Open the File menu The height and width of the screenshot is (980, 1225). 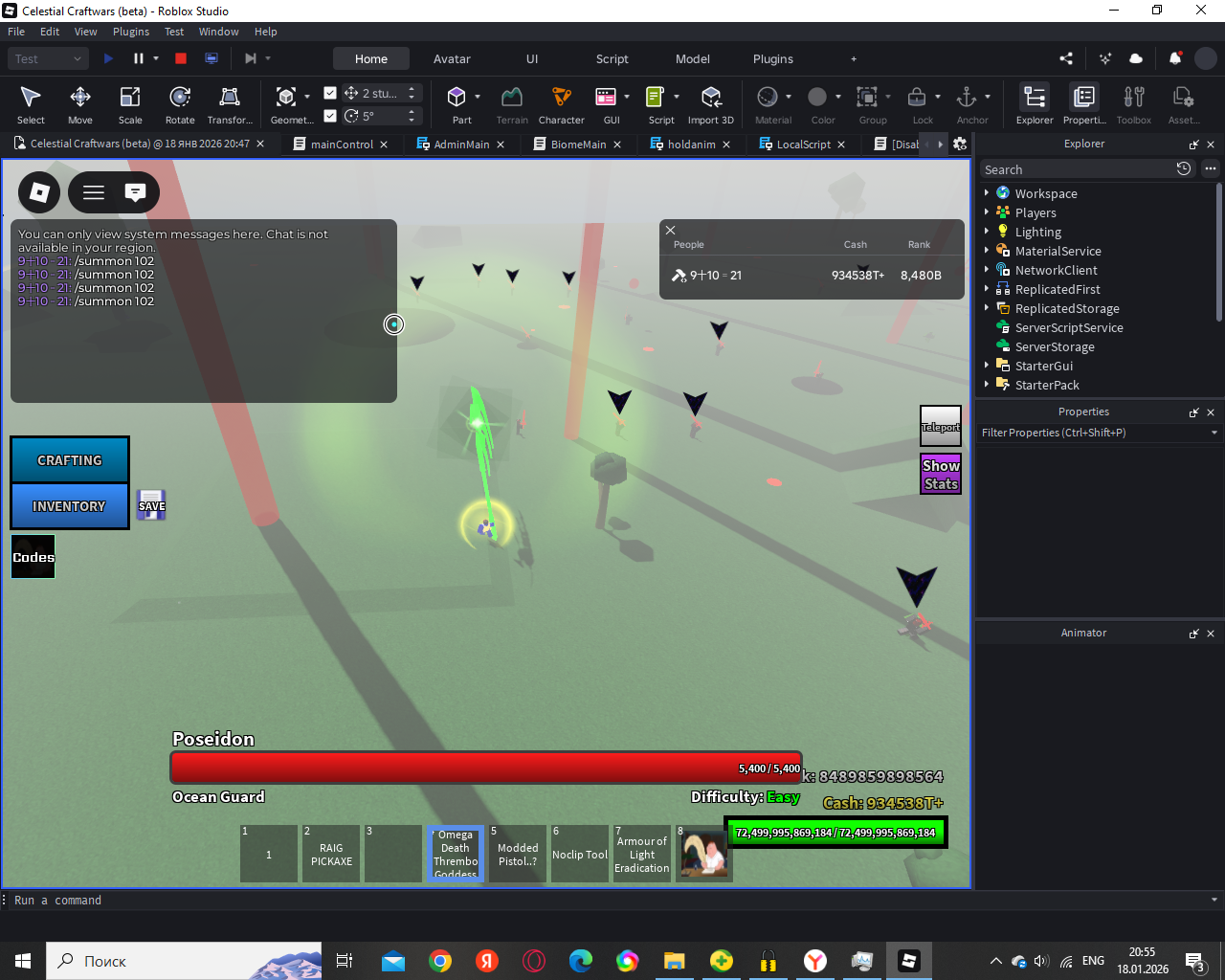click(x=16, y=32)
